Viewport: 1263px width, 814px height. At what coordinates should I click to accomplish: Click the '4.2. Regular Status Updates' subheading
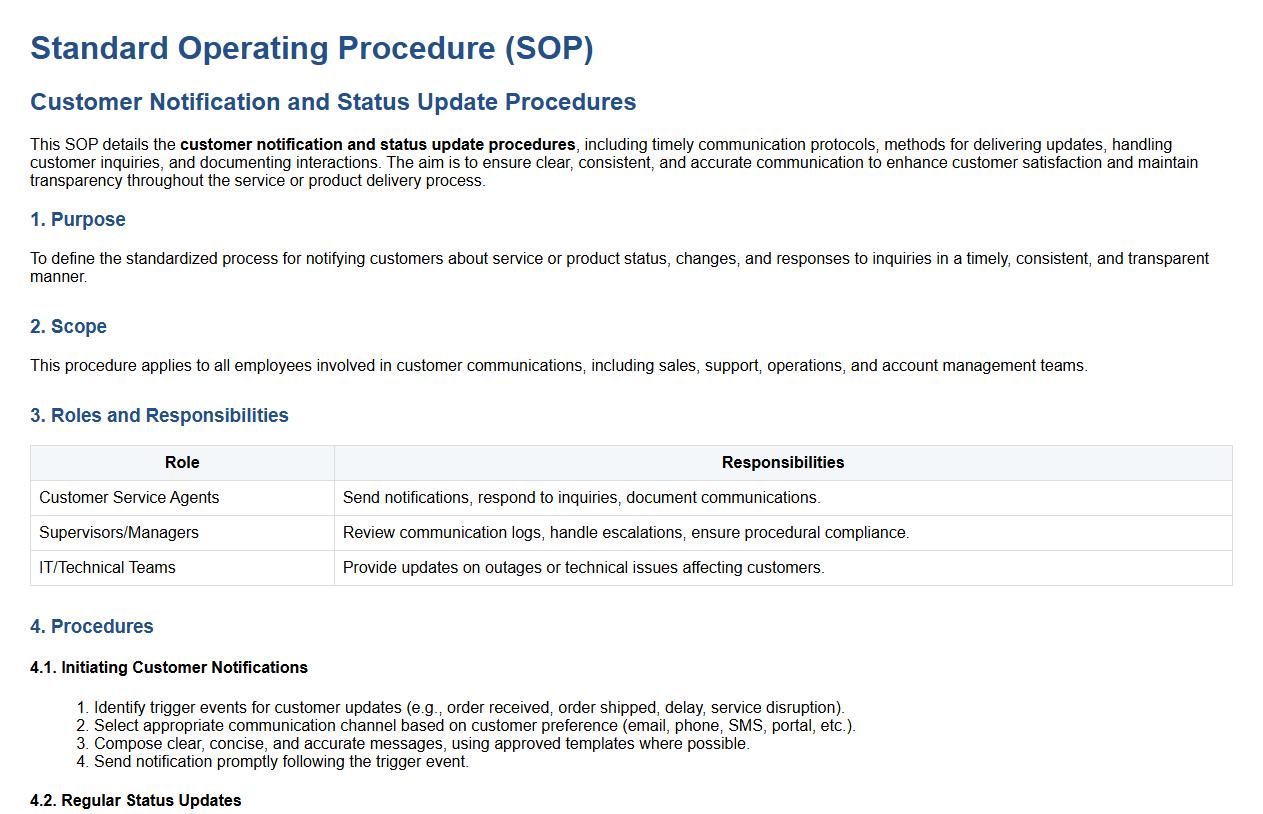pyautogui.click(x=136, y=800)
